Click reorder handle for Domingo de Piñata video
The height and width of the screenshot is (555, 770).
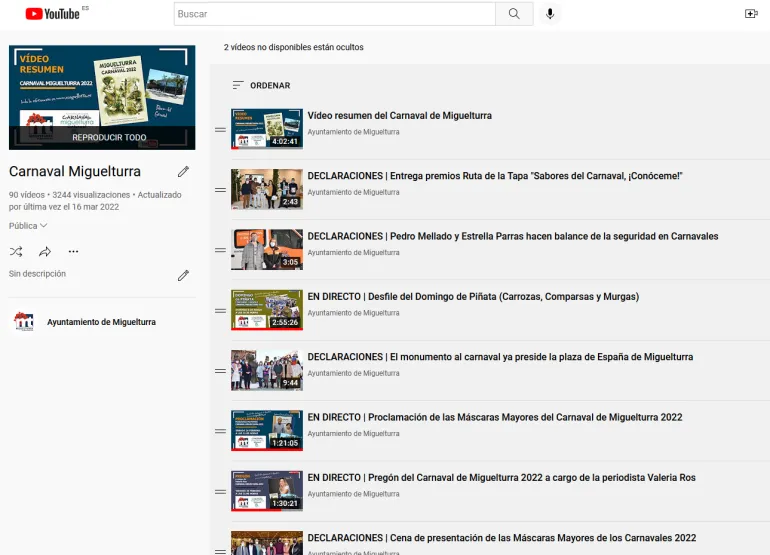click(220, 311)
